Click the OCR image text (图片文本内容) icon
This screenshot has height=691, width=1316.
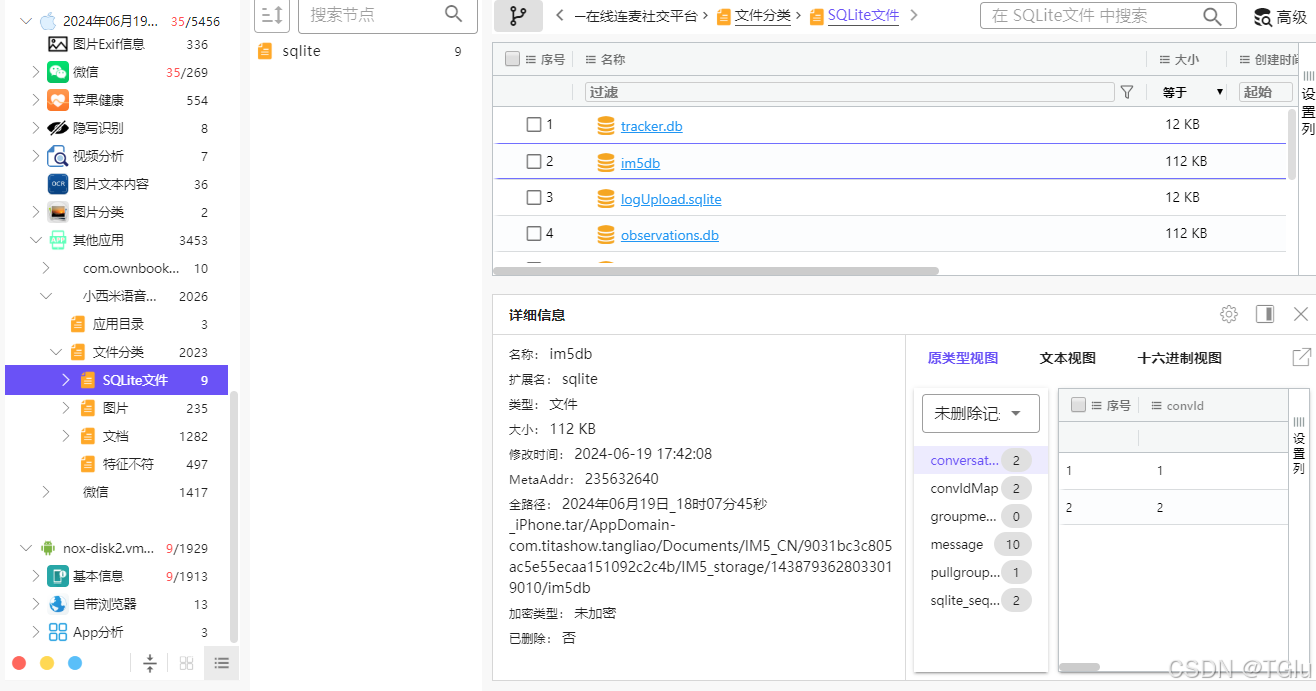tap(57, 184)
